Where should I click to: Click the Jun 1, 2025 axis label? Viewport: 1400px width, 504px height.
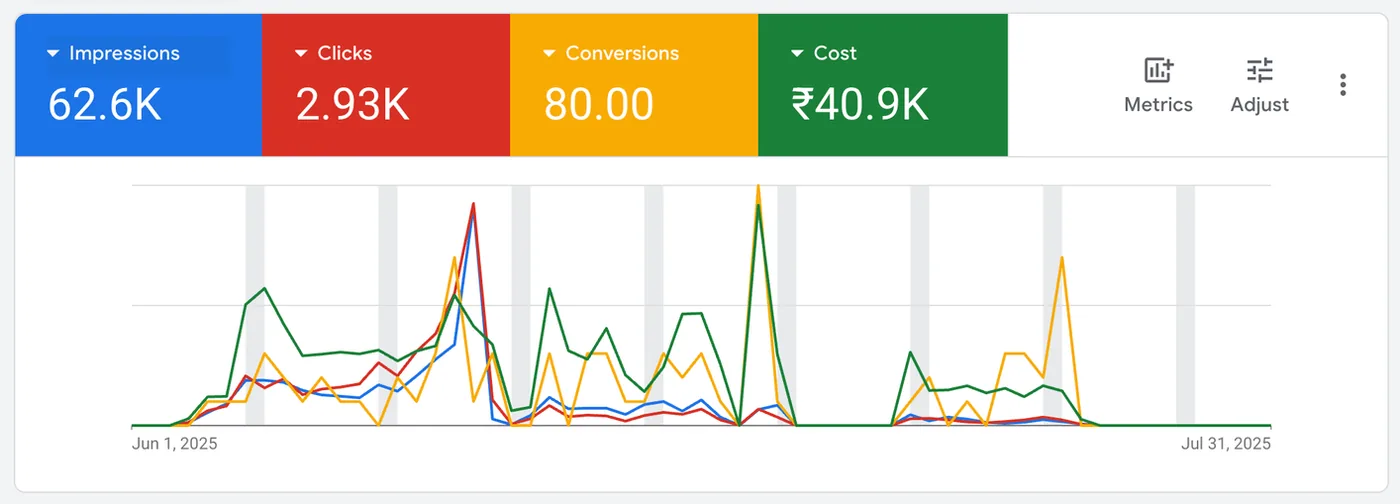[x=174, y=443]
